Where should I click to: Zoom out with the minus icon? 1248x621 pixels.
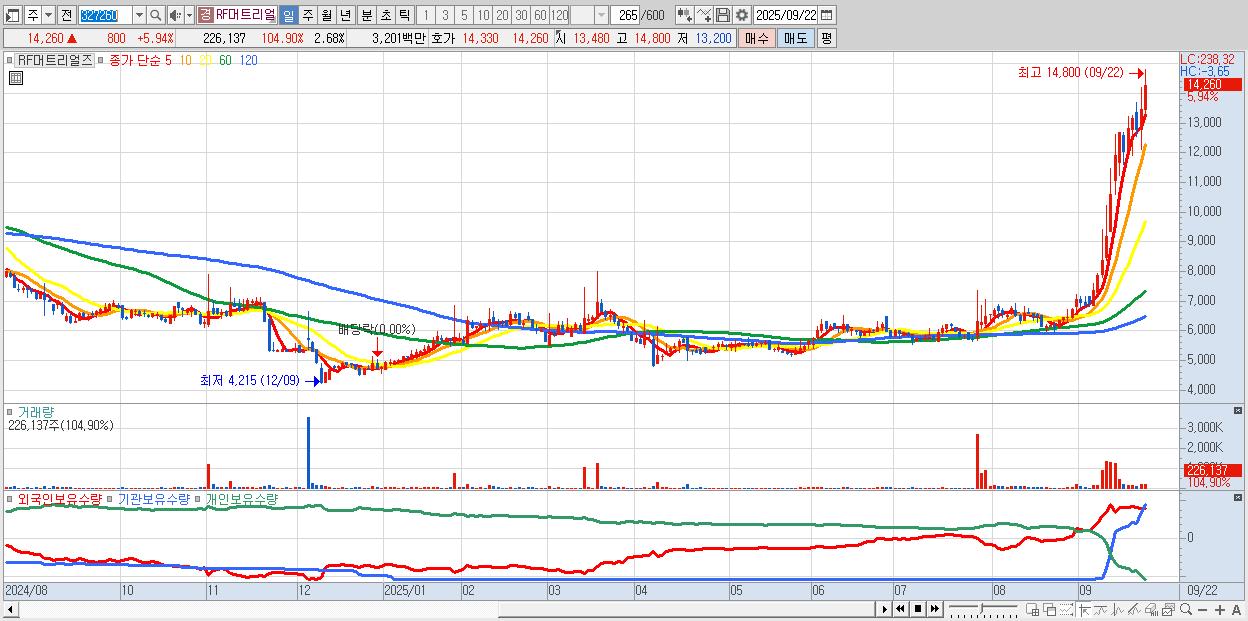pos(1202,609)
